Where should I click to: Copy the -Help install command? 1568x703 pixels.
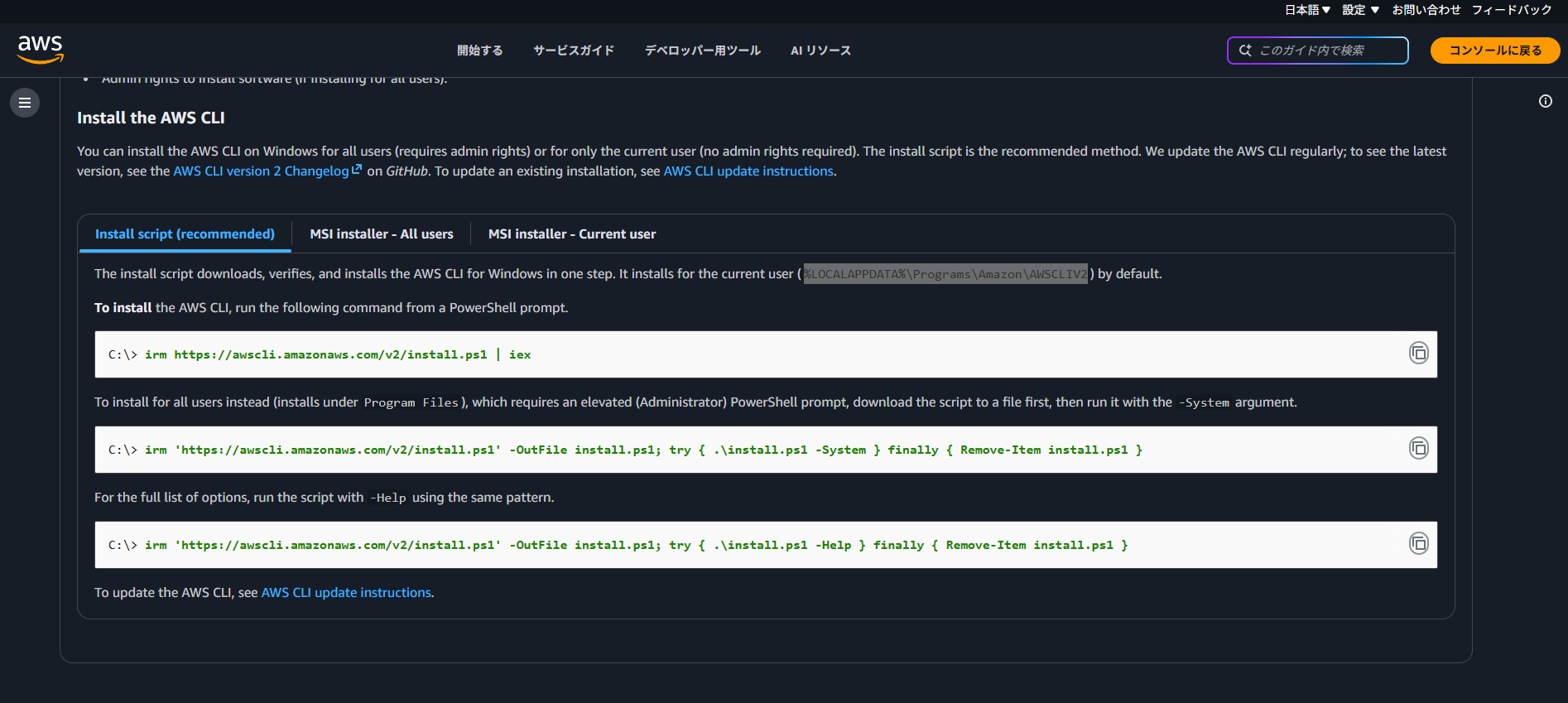[x=1419, y=544]
